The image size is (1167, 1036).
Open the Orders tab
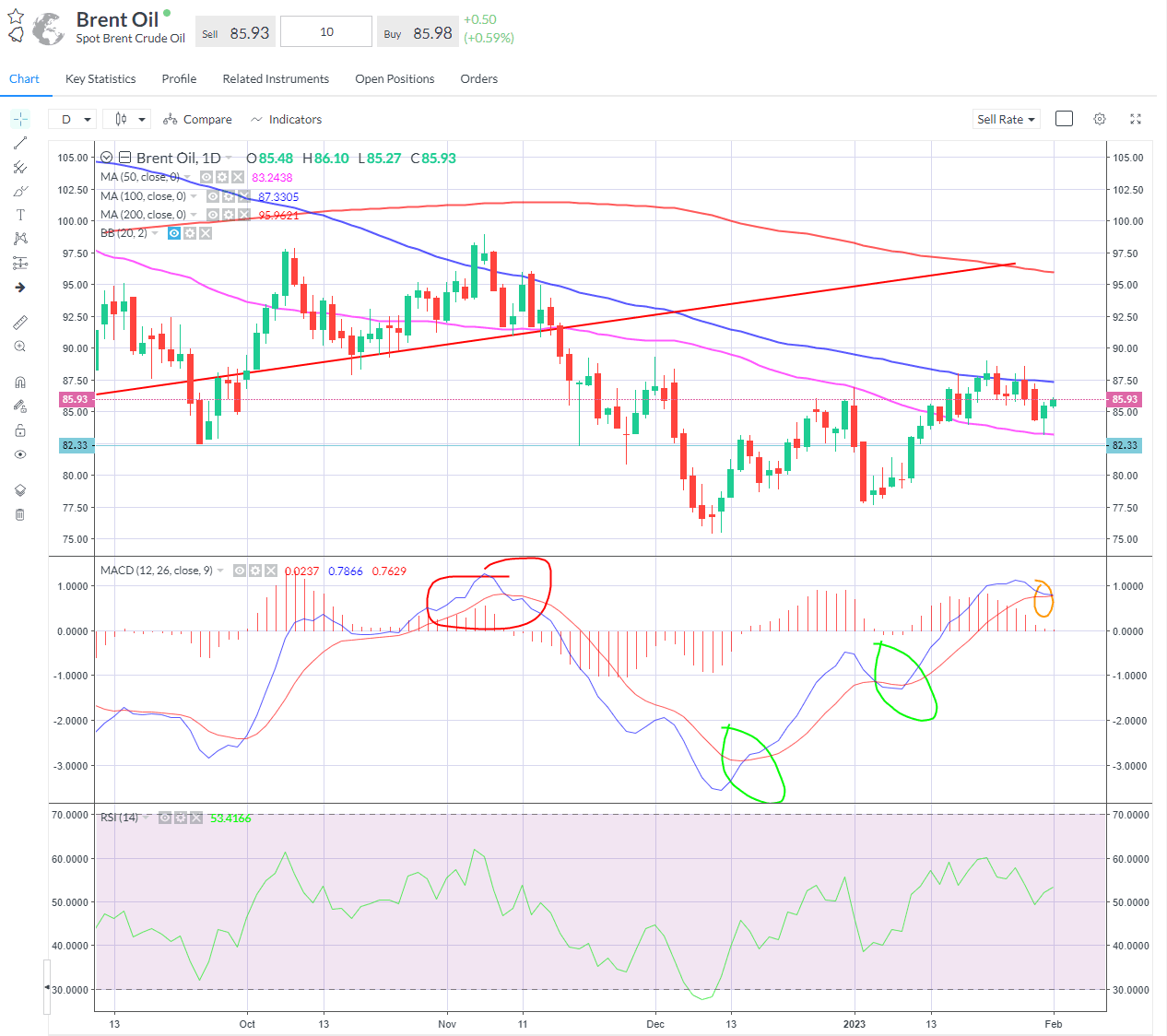[479, 79]
